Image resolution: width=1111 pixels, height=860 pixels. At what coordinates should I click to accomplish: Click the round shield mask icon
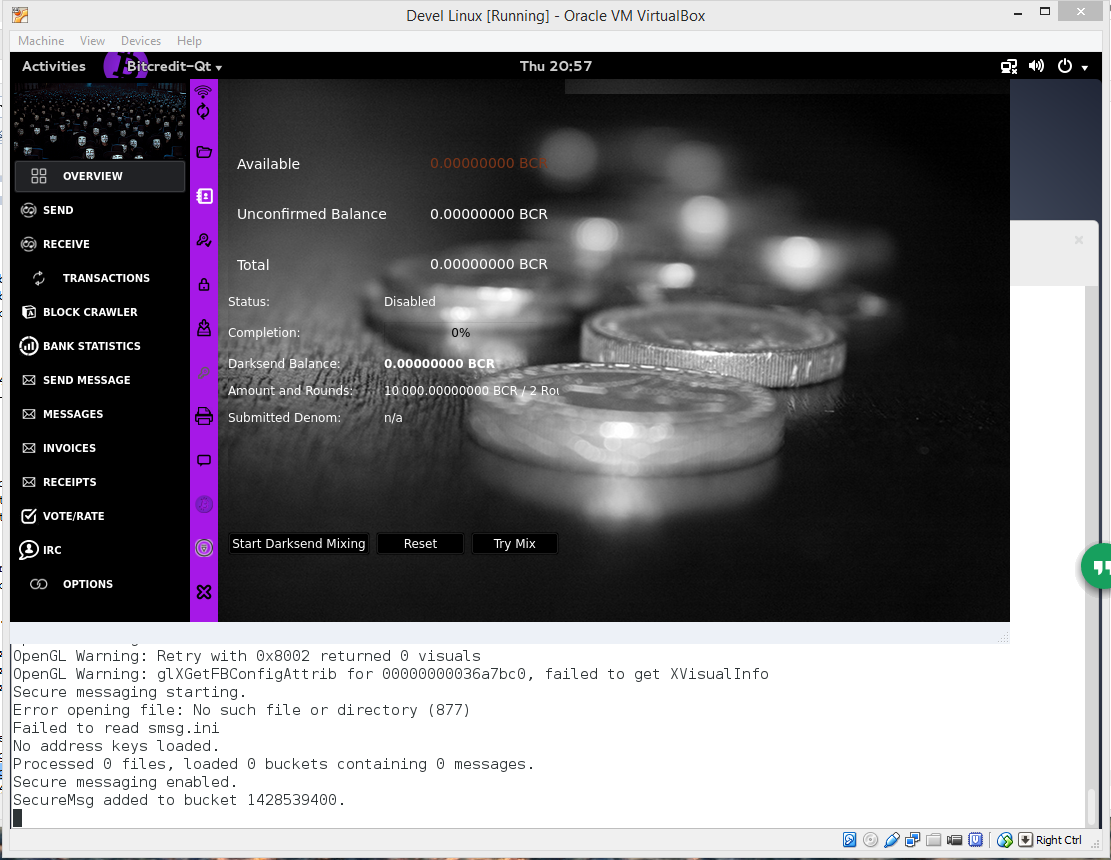[x=204, y=548]
